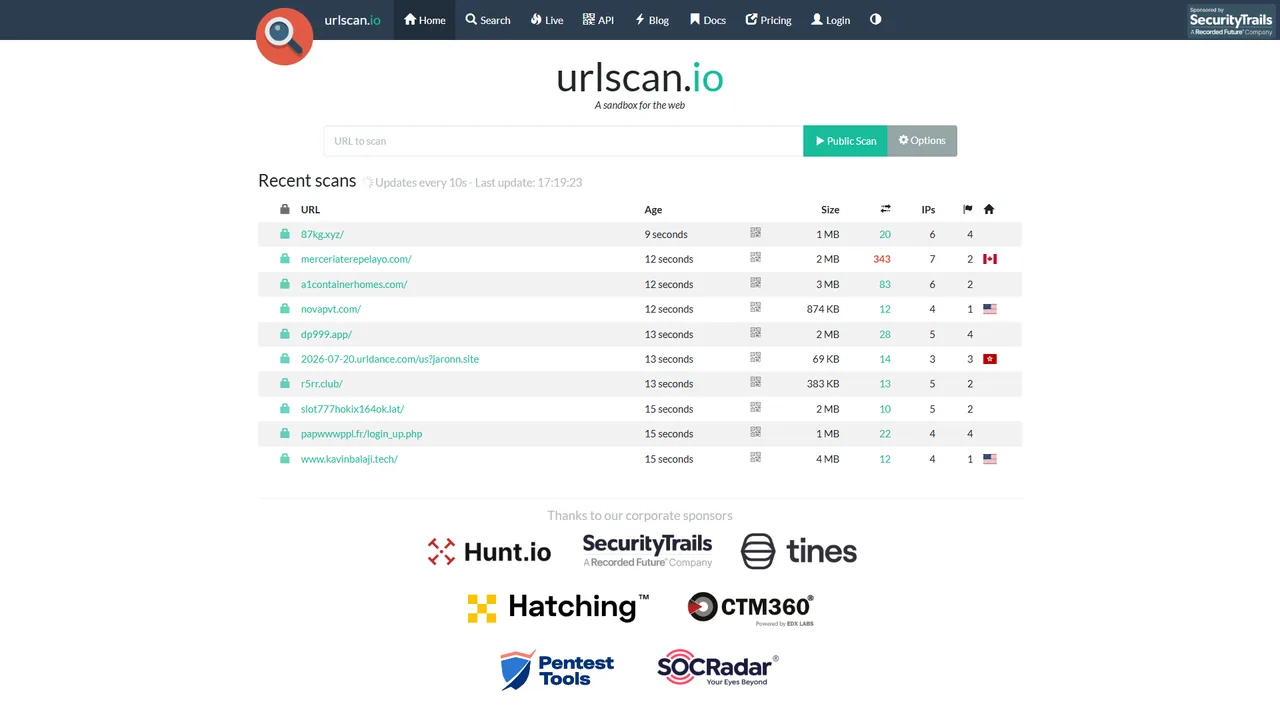Open the QR code for a1containerhomes.com
The height and width of the screenshot is (720, 1280).
756,283
